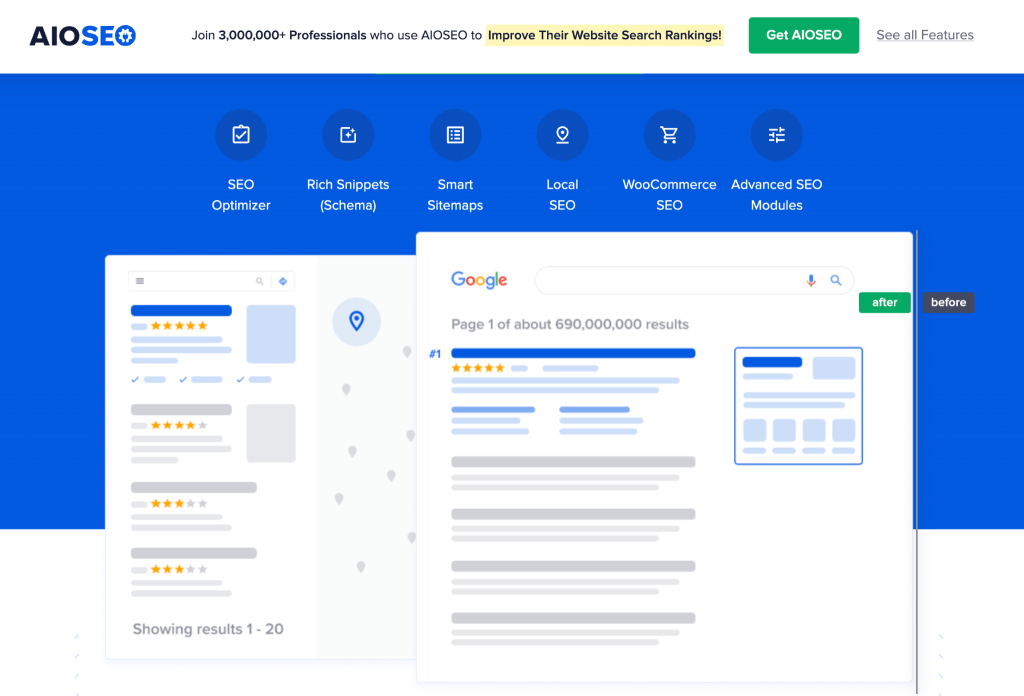Click the Google logo in the mockup
Screen dimensions: 1024x696
[x=479, y=280]
